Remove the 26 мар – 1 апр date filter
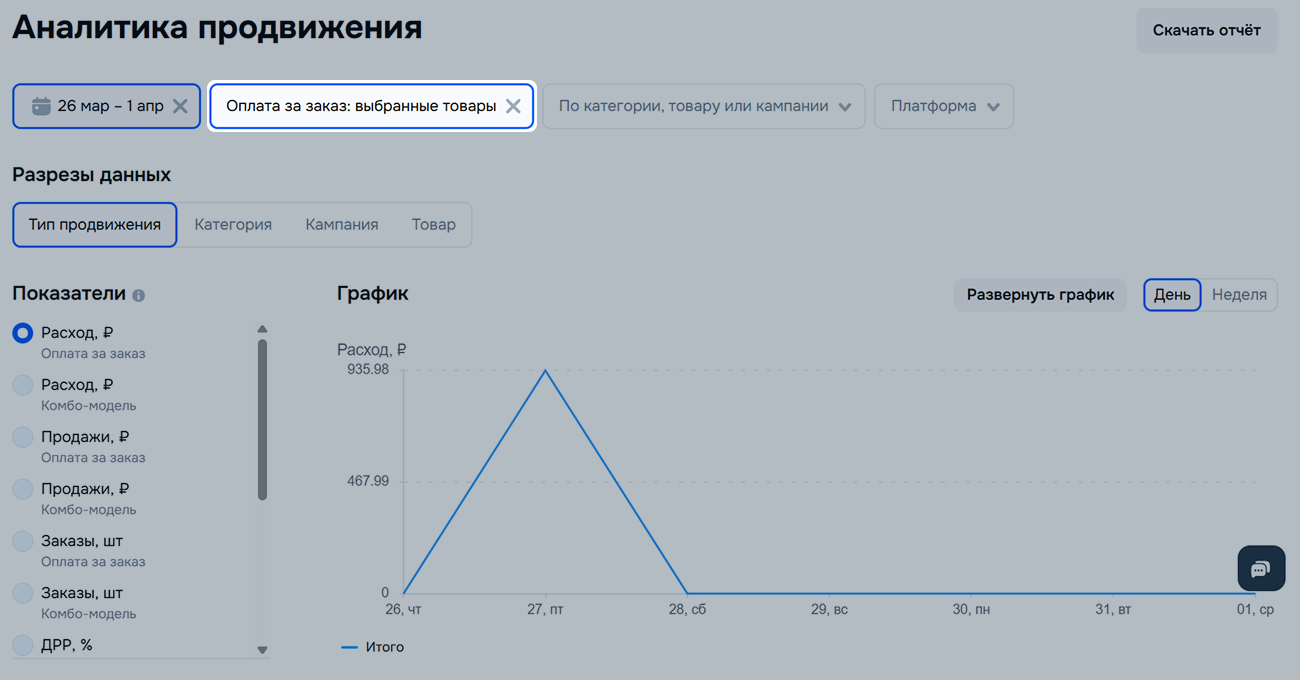The image size is (1300, 680). pos(182,106)
